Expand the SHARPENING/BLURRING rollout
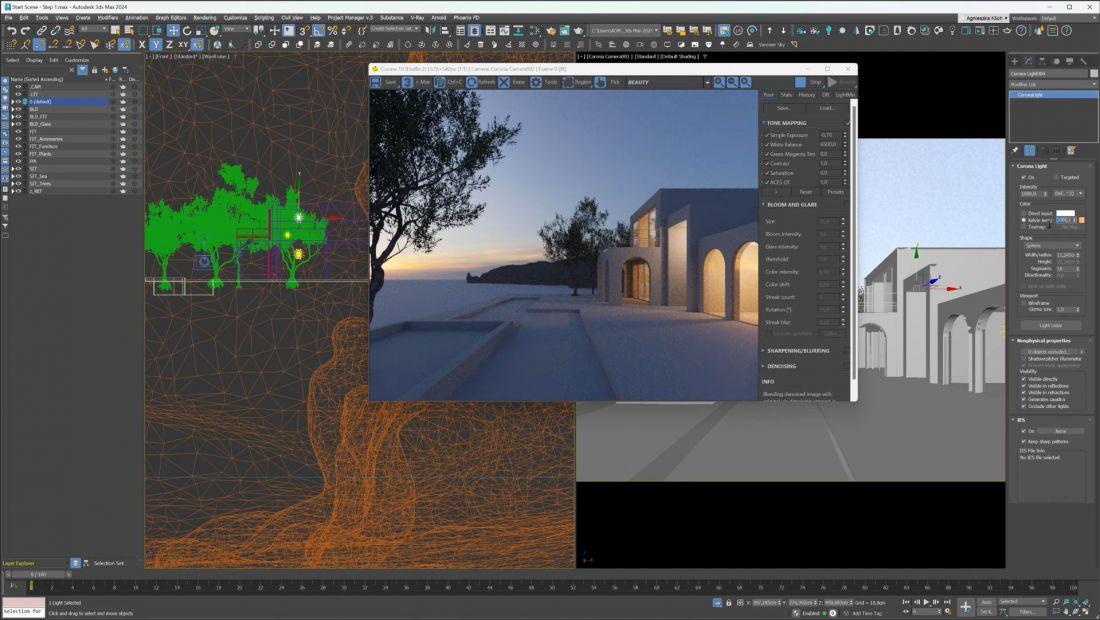This screenshot has height=620, width=1100. click(x=797, y=351)
